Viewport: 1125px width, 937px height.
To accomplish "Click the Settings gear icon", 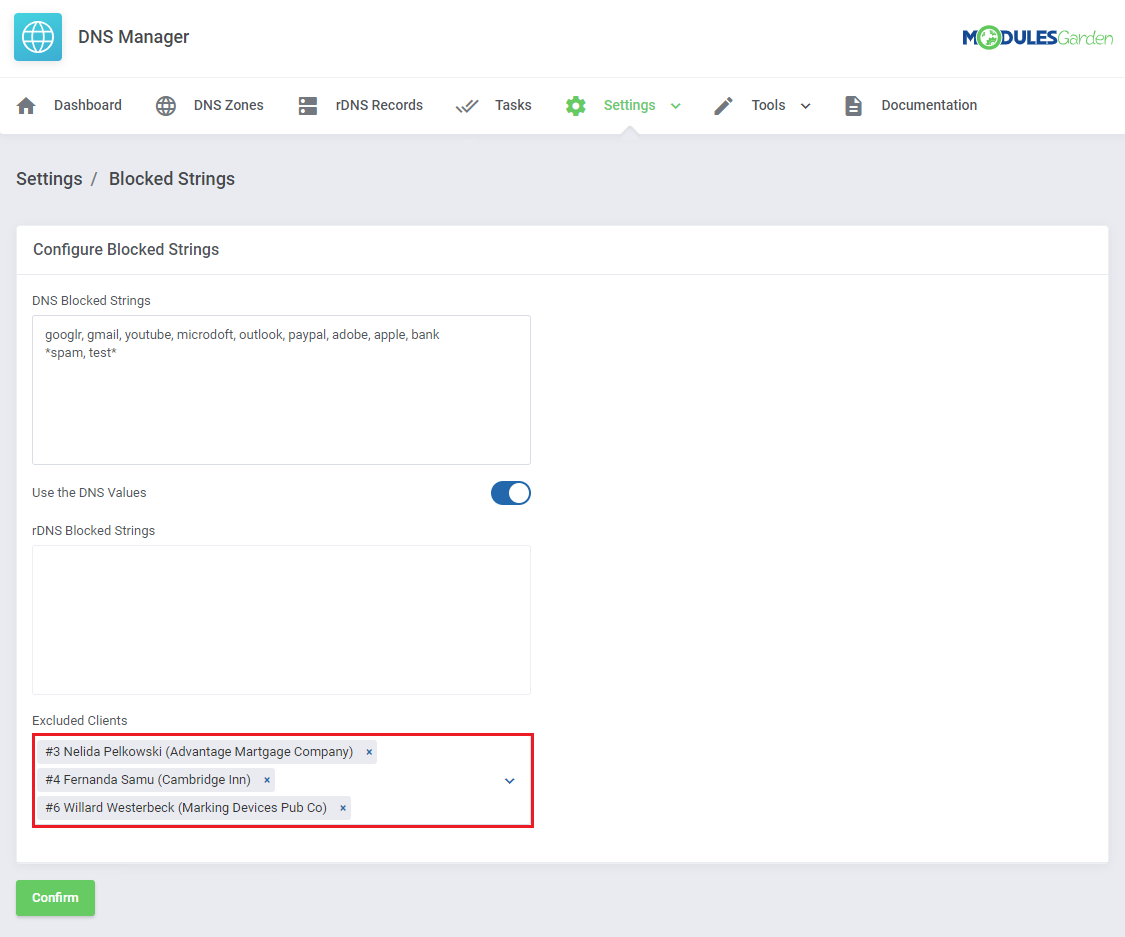I will pyautogui.click(x=575, y=105).
